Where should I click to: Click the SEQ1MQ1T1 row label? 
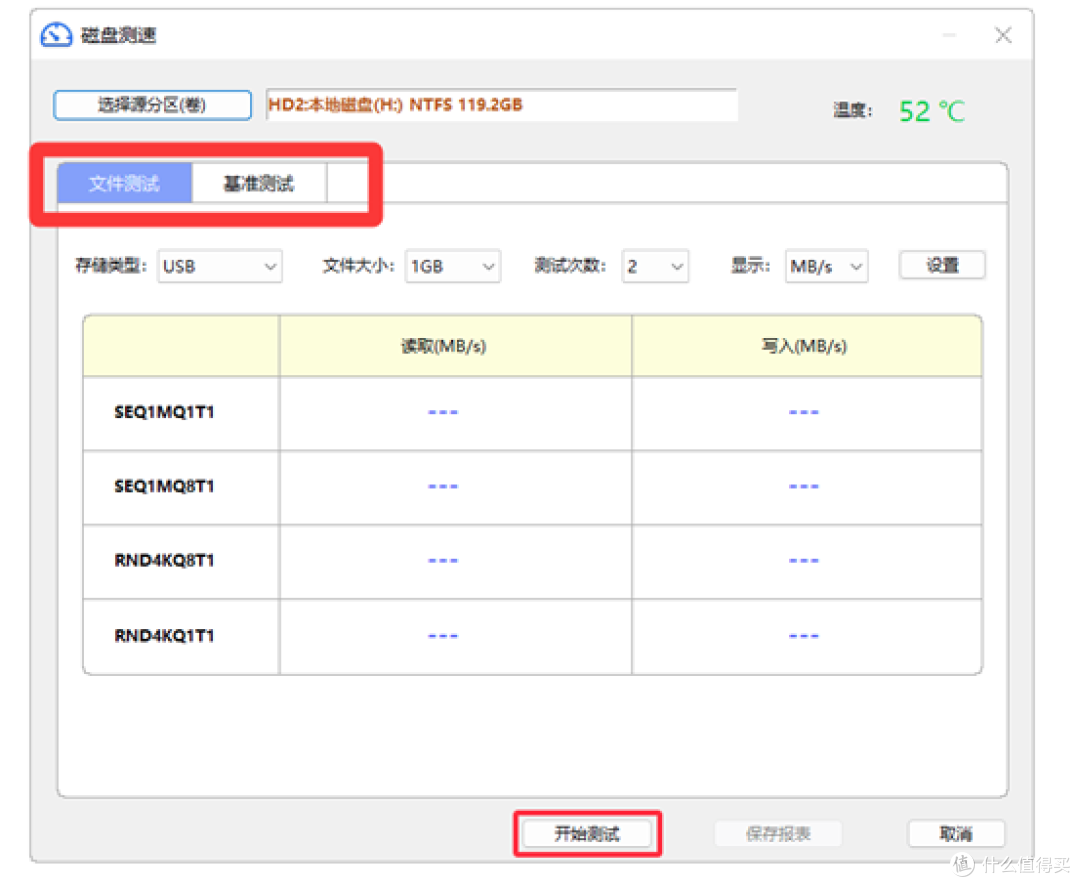164,413
